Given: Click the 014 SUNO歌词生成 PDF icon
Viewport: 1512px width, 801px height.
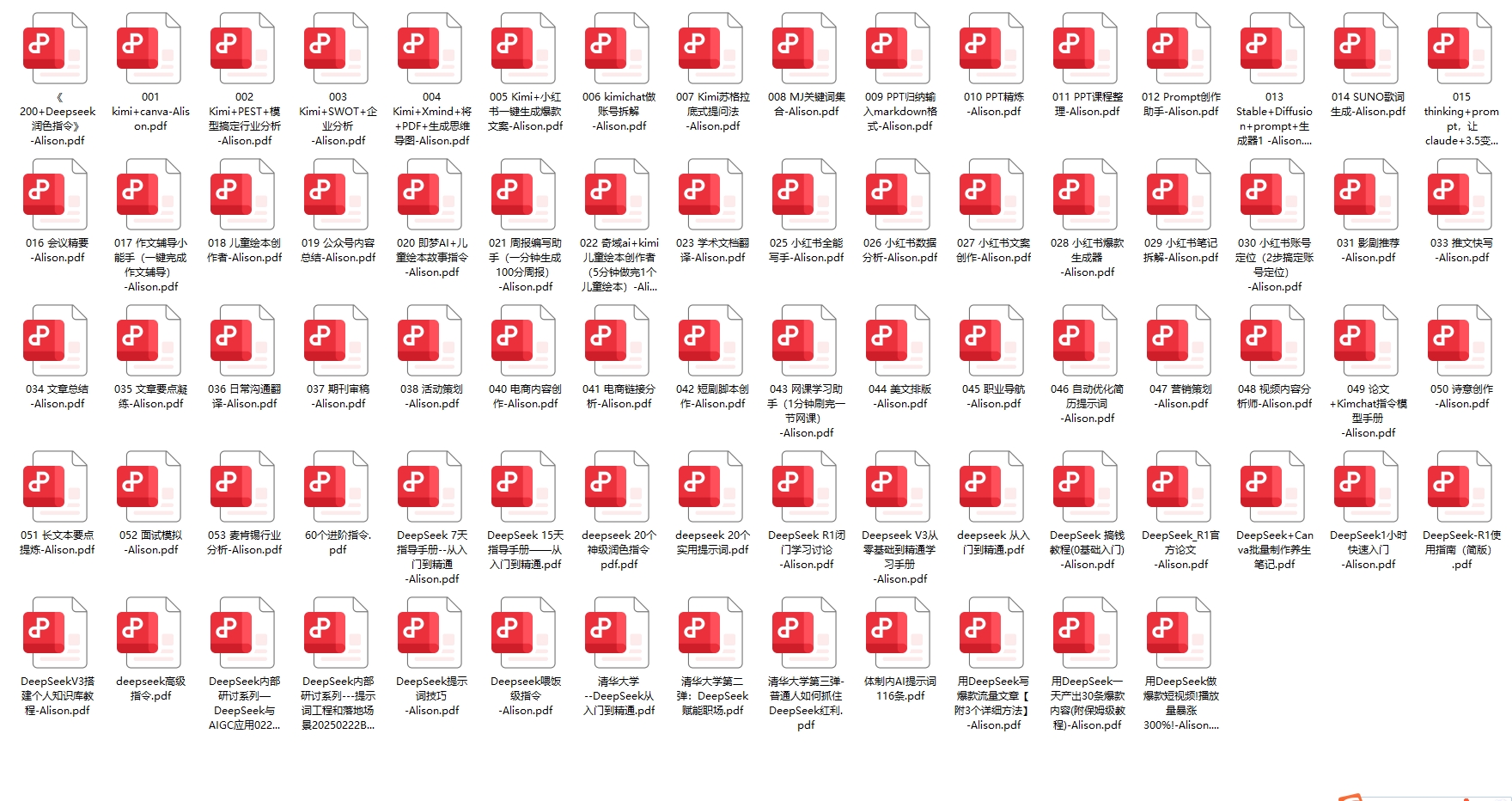Looking at the screenshot, I should pyautogui.click(x=1366, y=48).
